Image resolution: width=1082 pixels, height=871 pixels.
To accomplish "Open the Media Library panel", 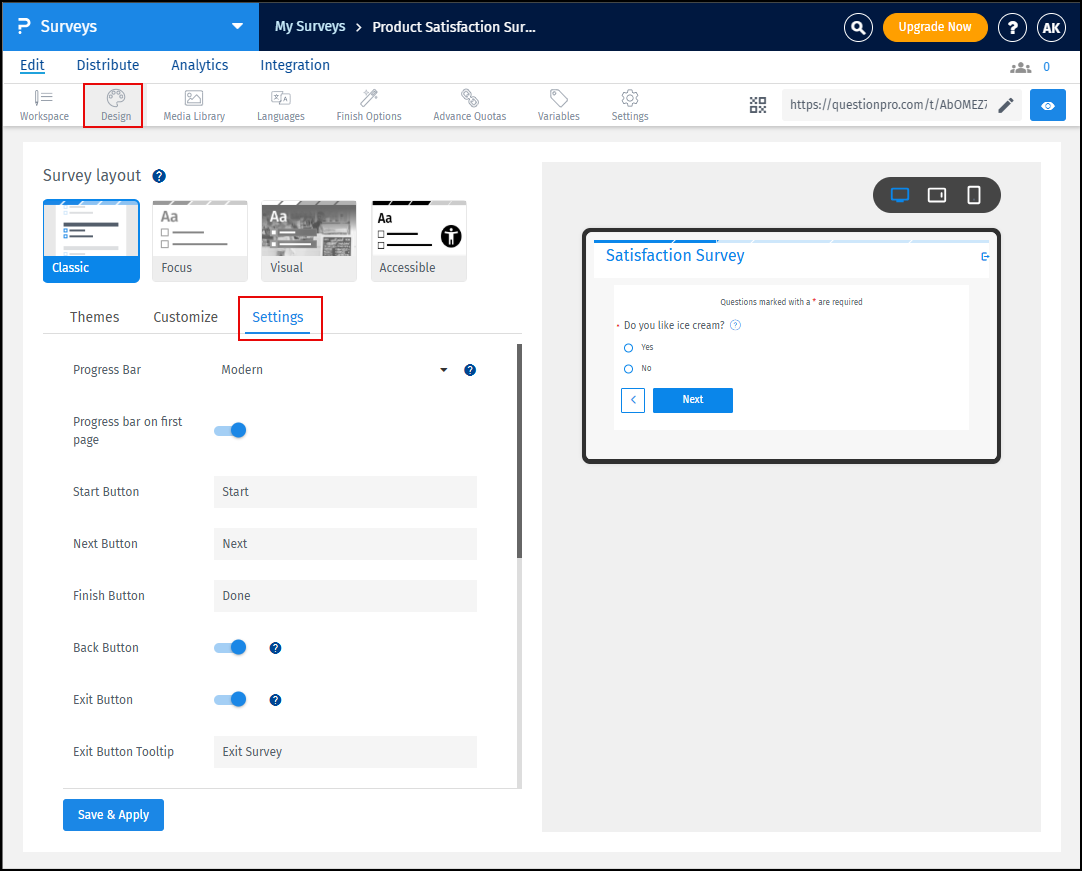I will [x=193, y=104].
